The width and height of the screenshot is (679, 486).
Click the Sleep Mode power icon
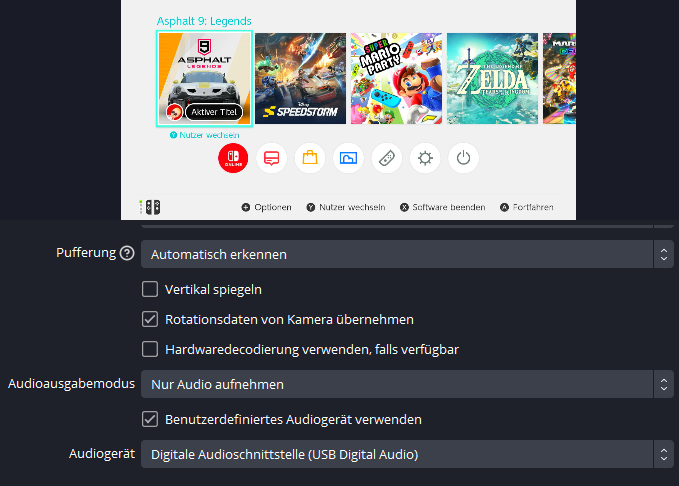tap(463, 158)
